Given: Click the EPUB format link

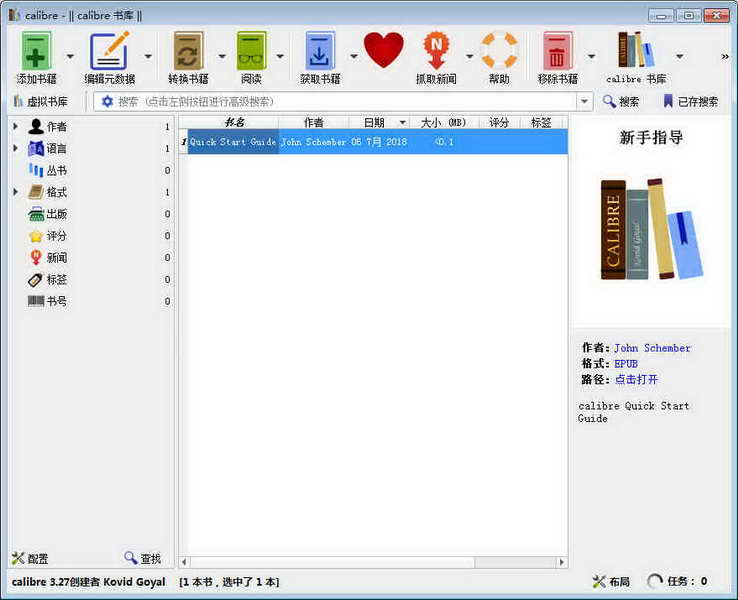Looking at the screenshot, I should tap(626, 364).
